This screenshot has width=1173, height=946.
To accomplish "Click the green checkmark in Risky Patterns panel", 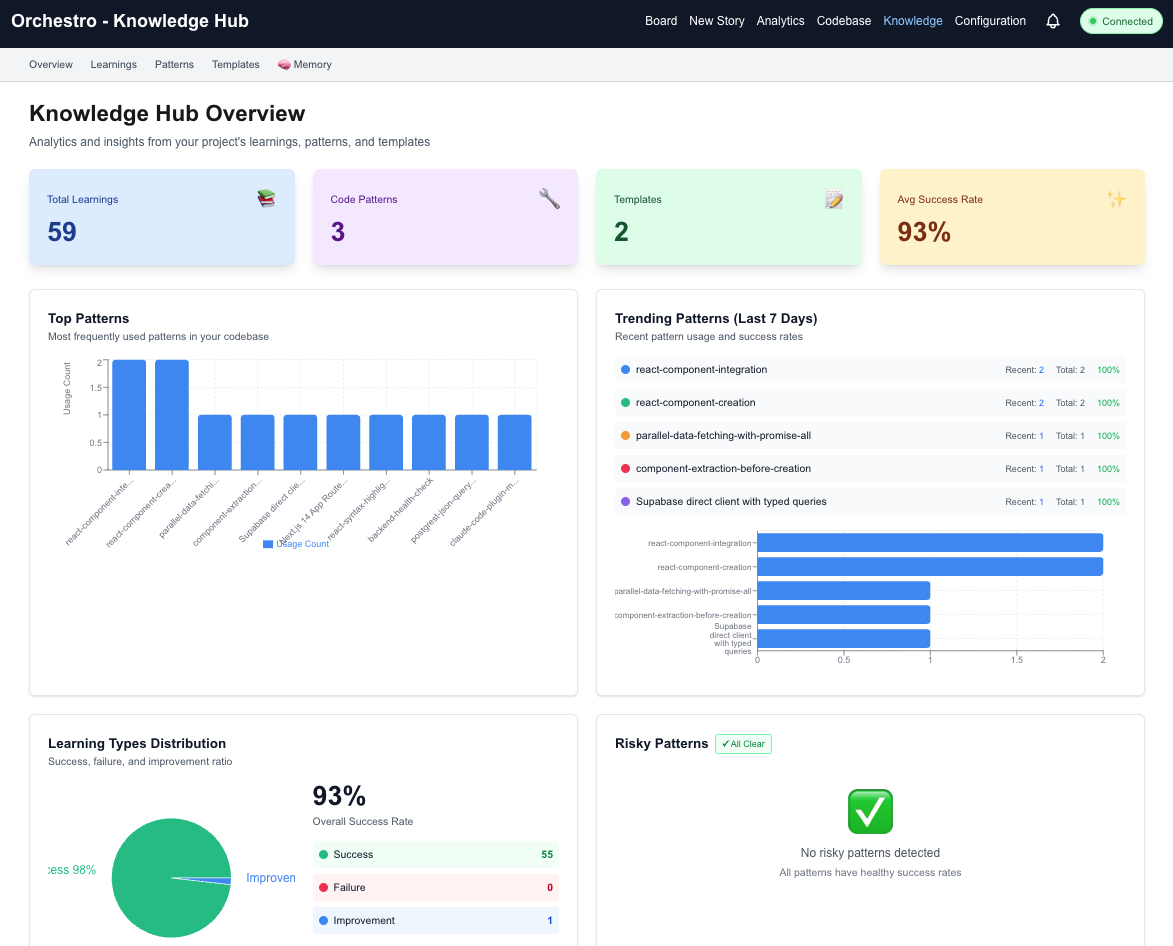I will tap(869, 811).
